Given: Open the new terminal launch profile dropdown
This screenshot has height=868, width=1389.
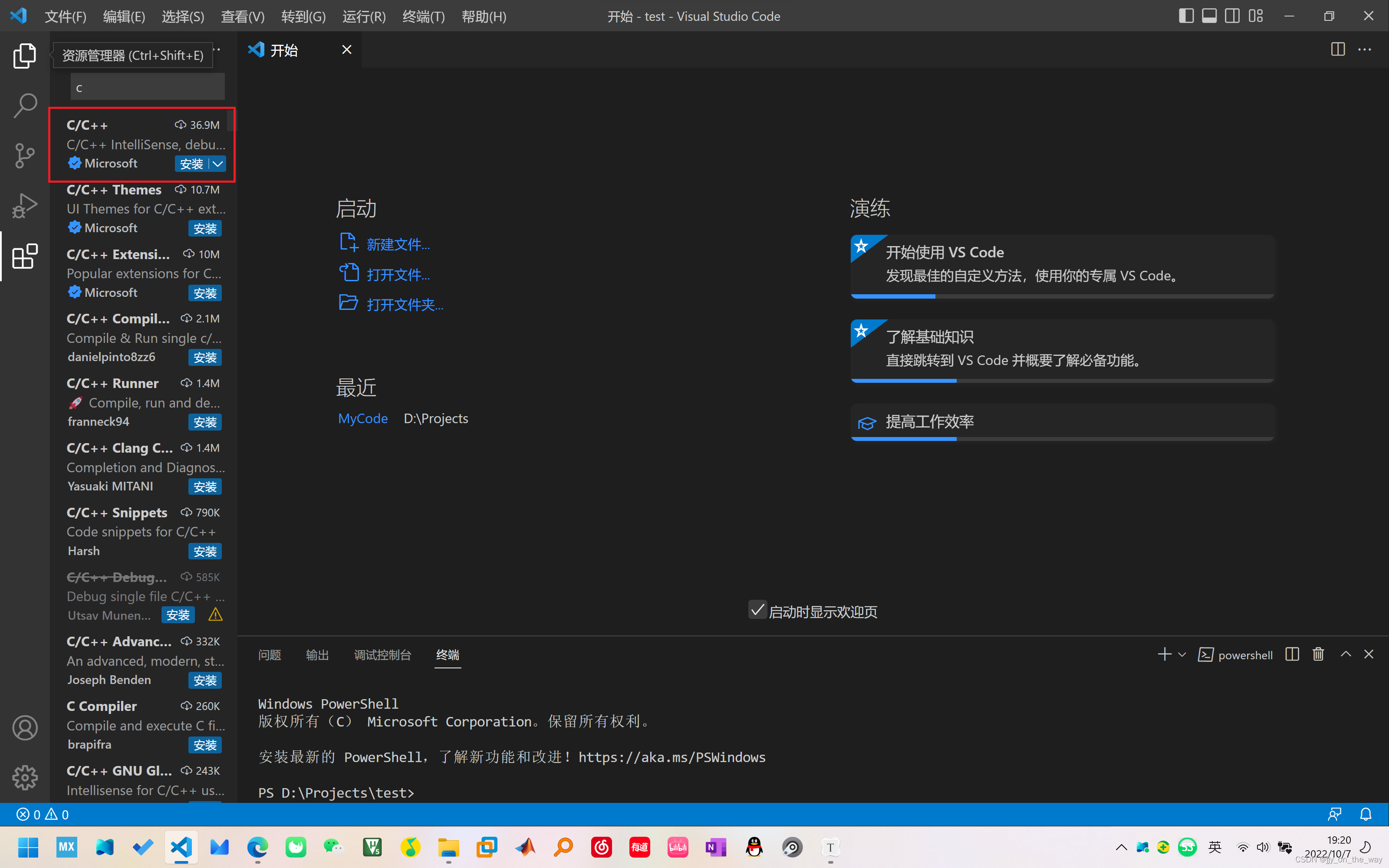Looking at the screenshot, I should (x=1182, y=654).
